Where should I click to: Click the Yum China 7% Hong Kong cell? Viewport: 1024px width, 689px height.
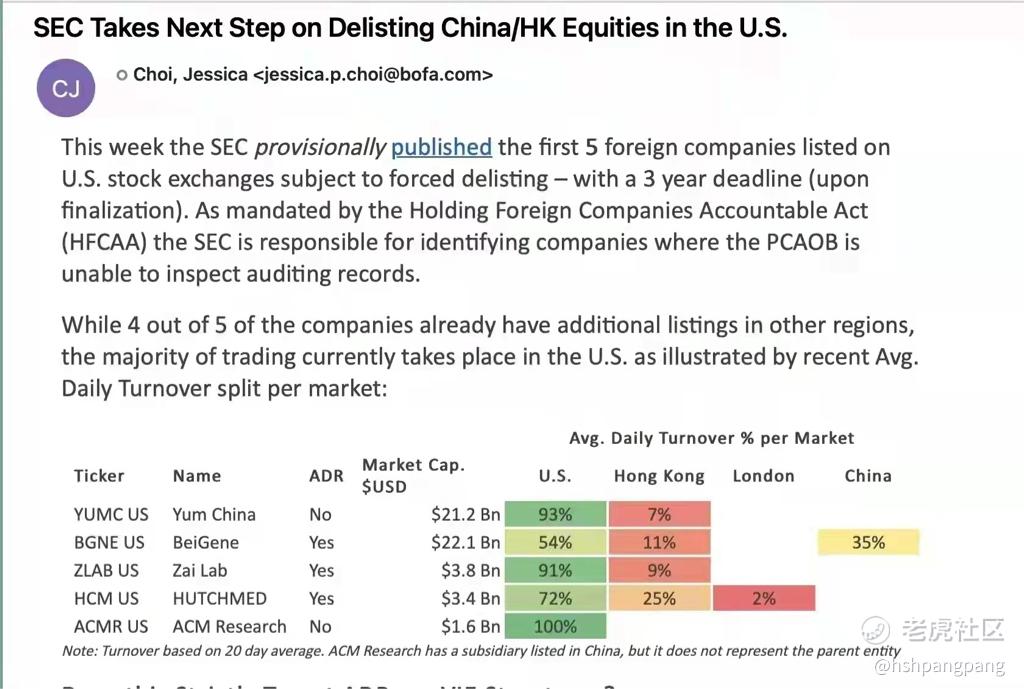coord(659,514)
